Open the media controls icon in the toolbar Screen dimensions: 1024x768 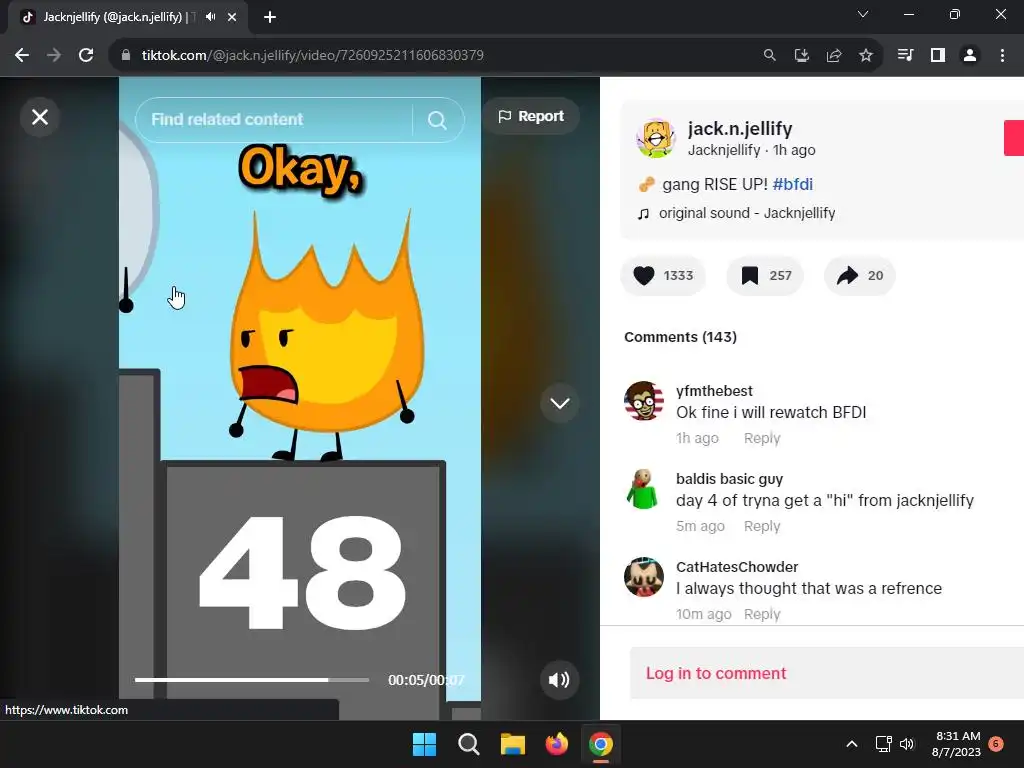click(905, 56)
